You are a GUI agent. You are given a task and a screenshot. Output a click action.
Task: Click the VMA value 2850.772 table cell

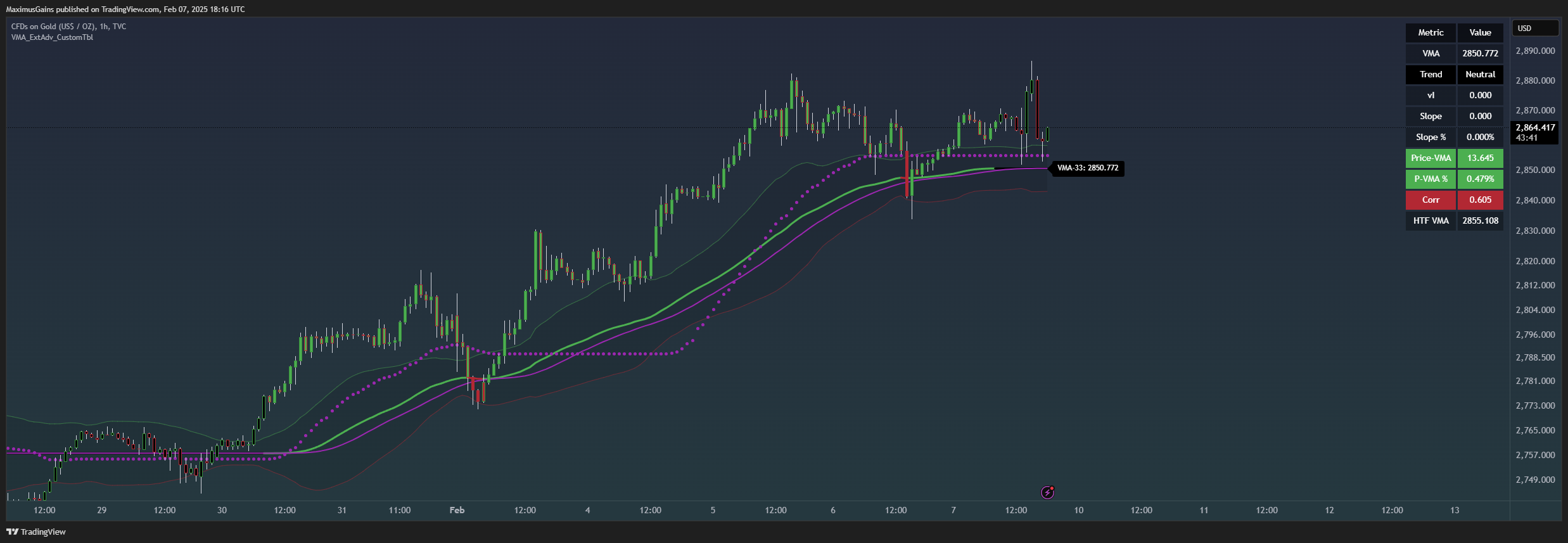(1480, 53)
